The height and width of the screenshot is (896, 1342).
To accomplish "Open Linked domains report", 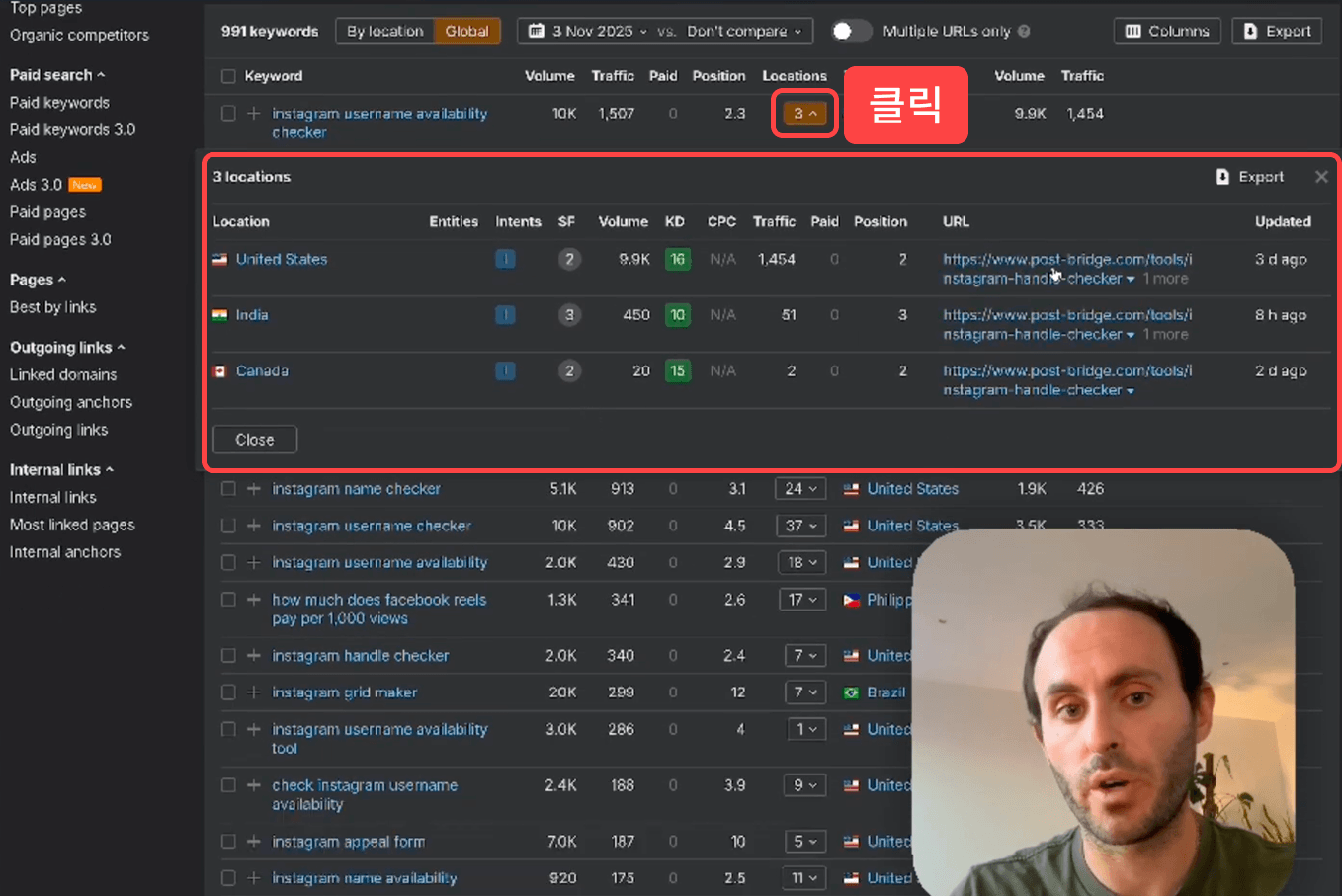I will 63,375.
